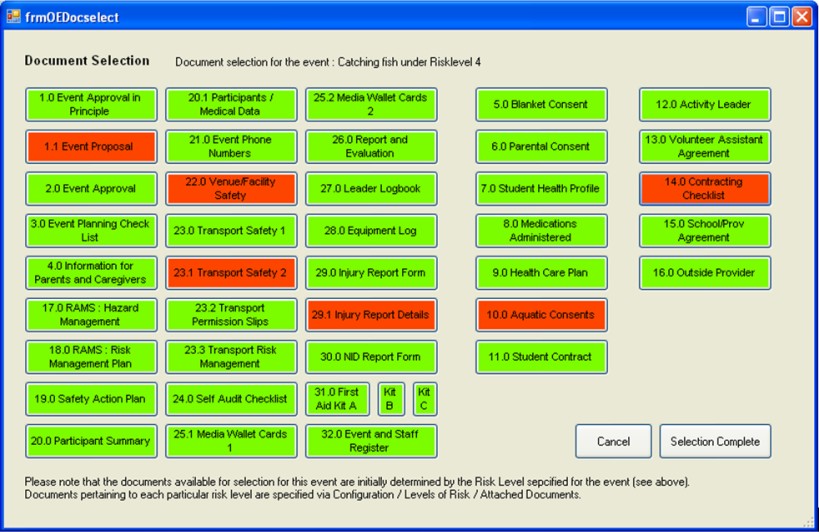Select 8.0 Medications Administered

point(541,231)
